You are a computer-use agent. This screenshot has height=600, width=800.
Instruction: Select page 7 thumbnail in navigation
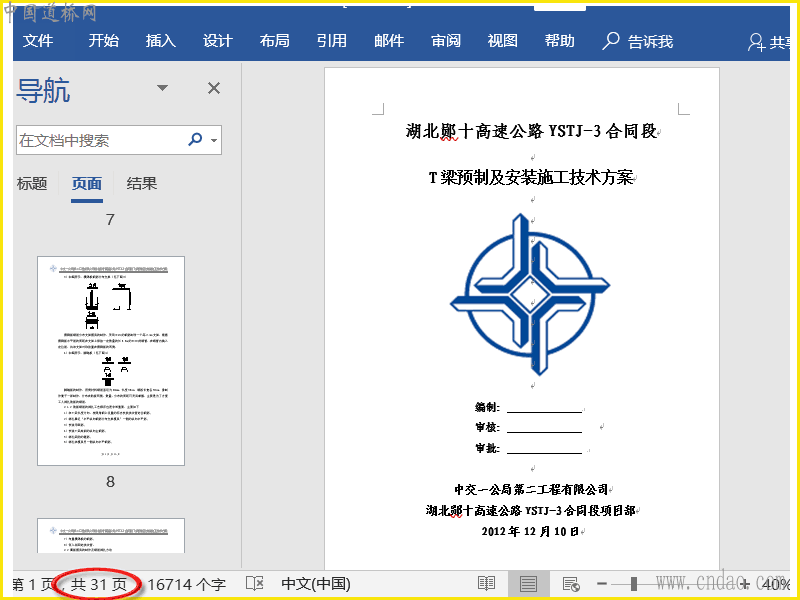point(111,361)
